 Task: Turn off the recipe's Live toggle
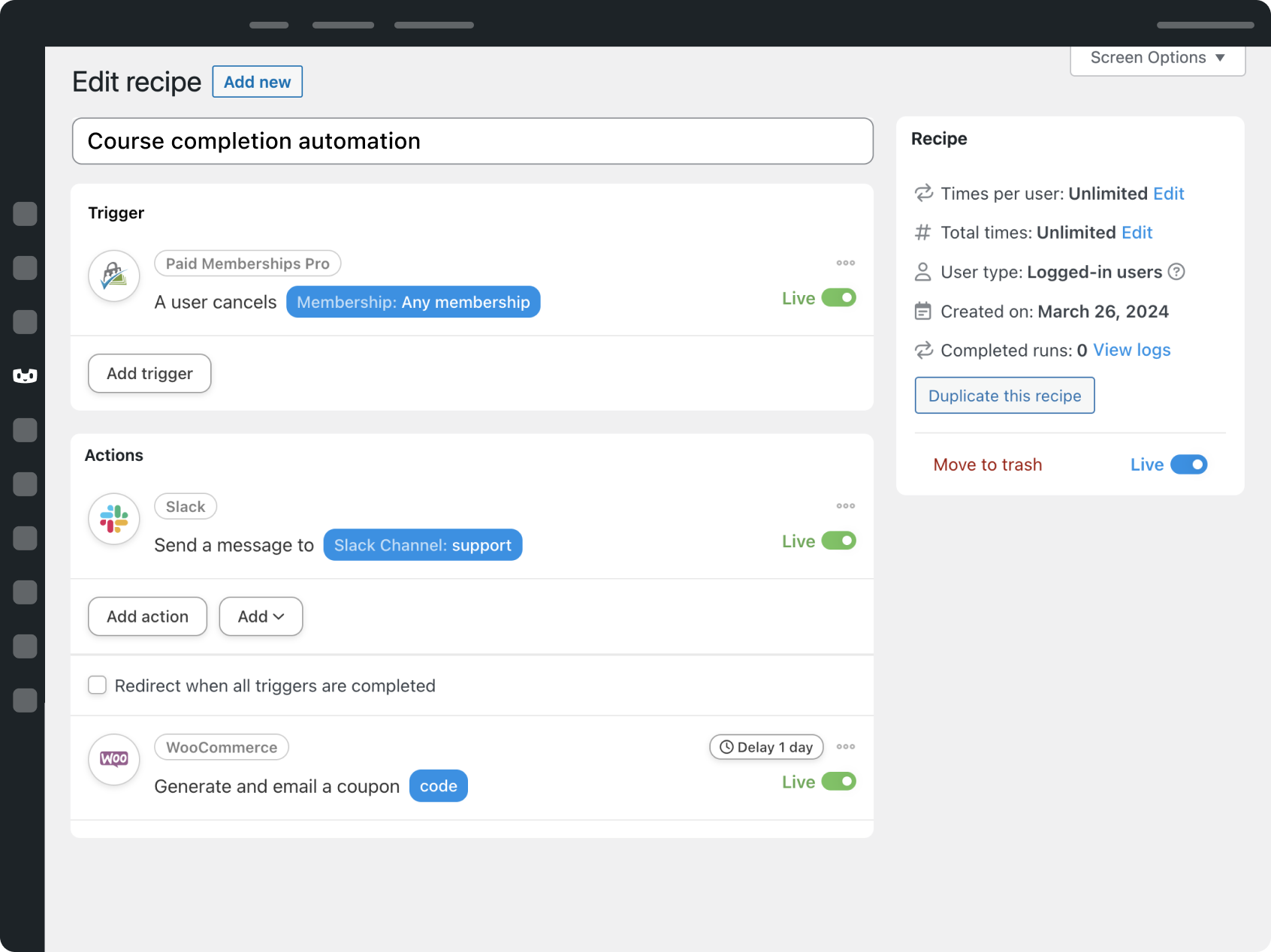tap(1189, 464)
